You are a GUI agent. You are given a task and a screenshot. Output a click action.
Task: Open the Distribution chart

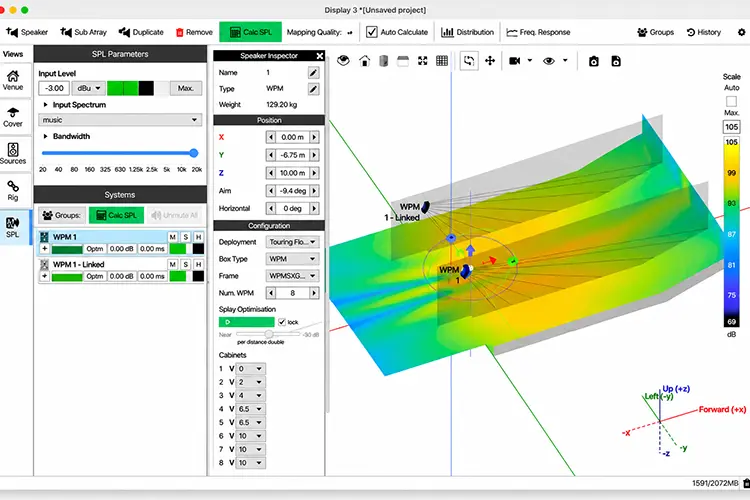pos(467,32)
